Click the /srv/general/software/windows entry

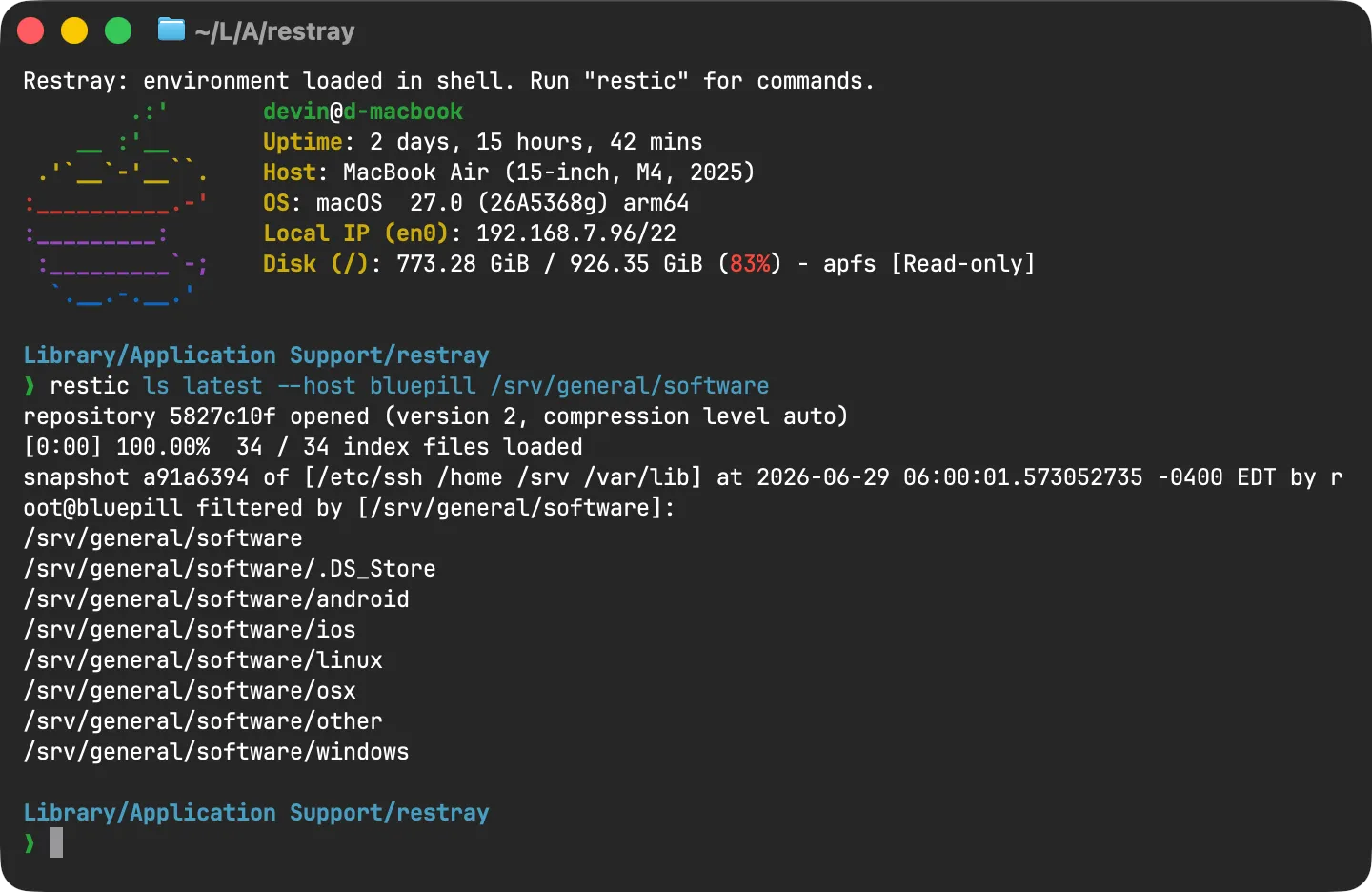pos(216,752)
